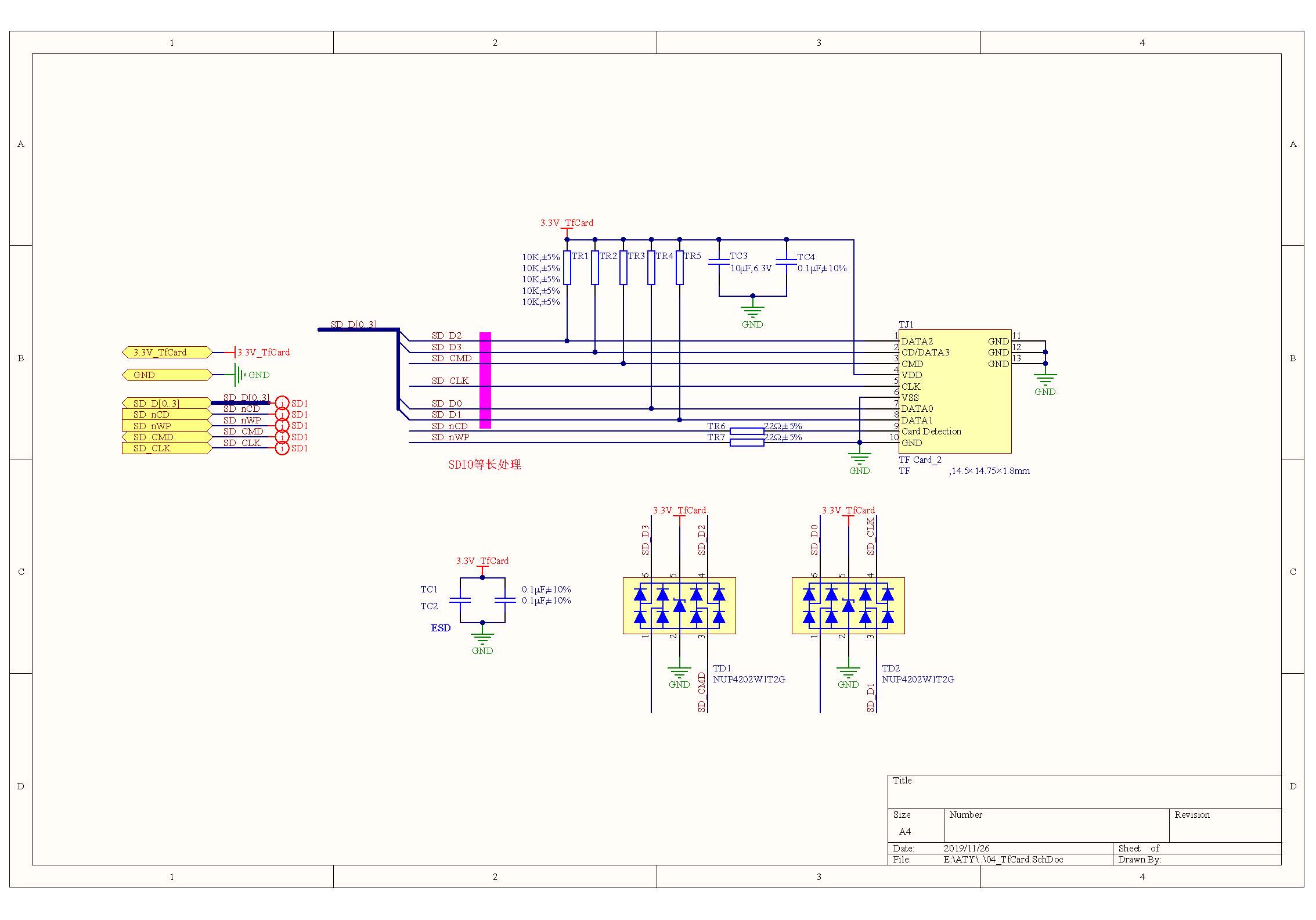Viewport: 1316px width, 920px height.
Task: Click the SD_CMD port
Action: click(167, 437)
